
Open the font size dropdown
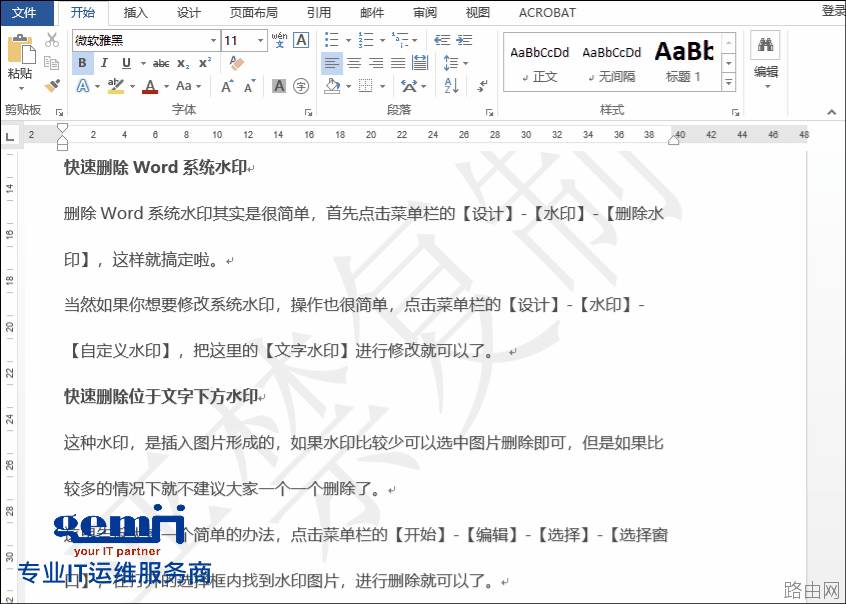click(x=261, y=40)
